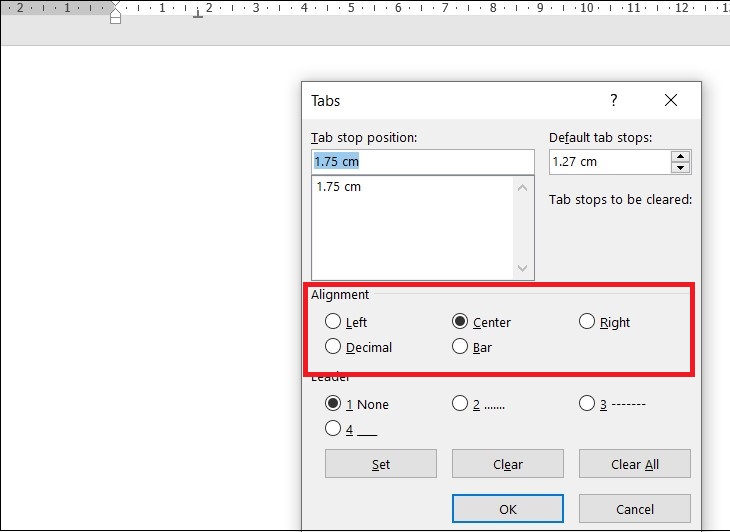Viewport: 730px width, 532px height.
Task: Select leader option 1 None
Action: click(x=332, y=404)
